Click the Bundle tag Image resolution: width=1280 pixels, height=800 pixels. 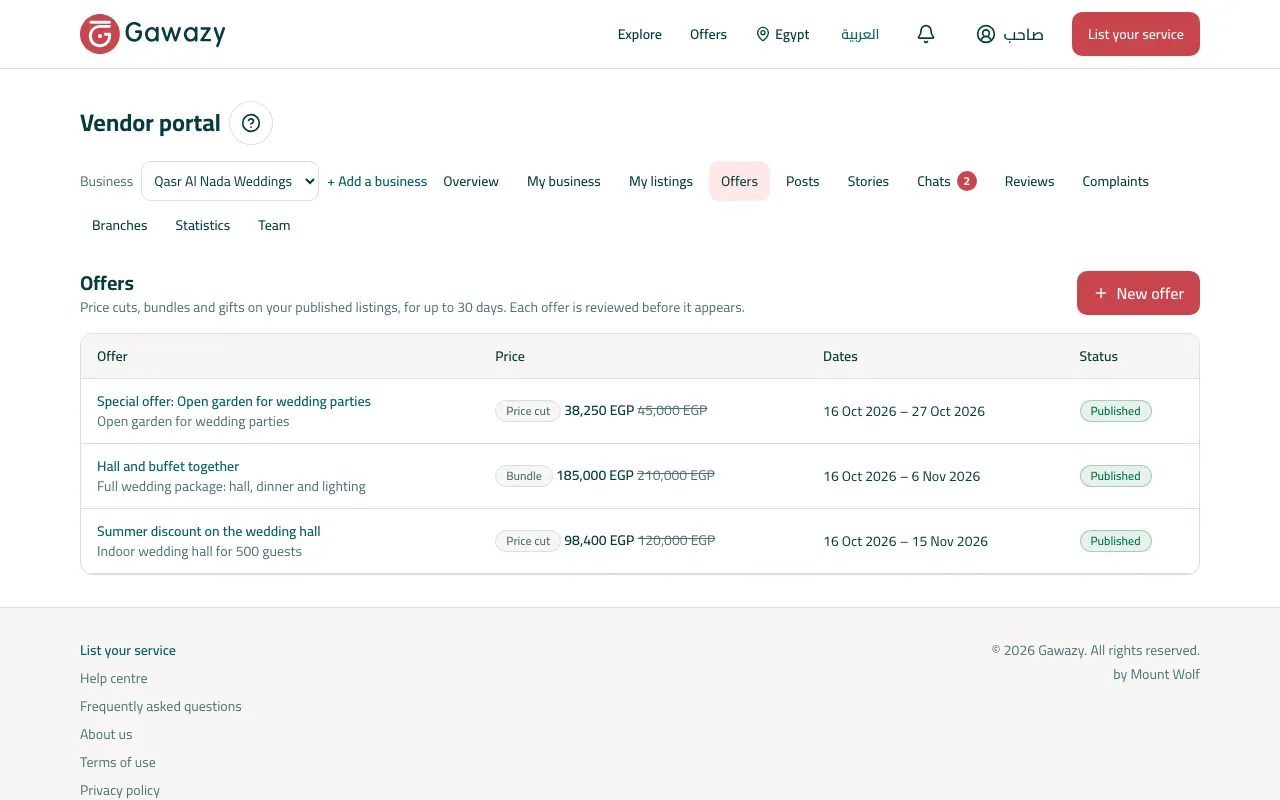point(524,476)
